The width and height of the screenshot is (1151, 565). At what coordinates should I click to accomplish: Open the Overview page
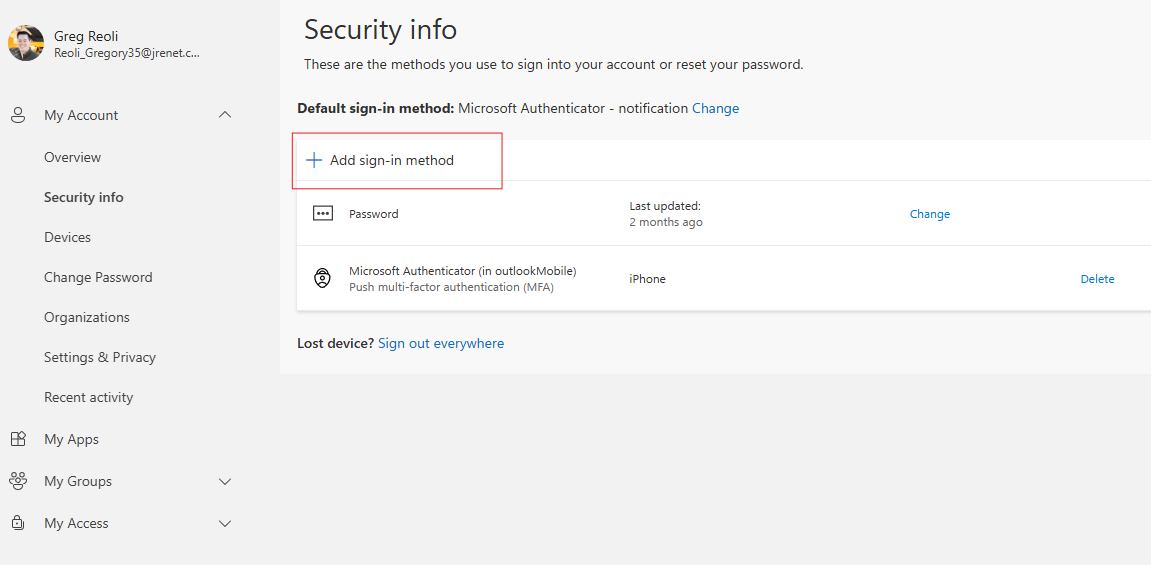point(72,157)
